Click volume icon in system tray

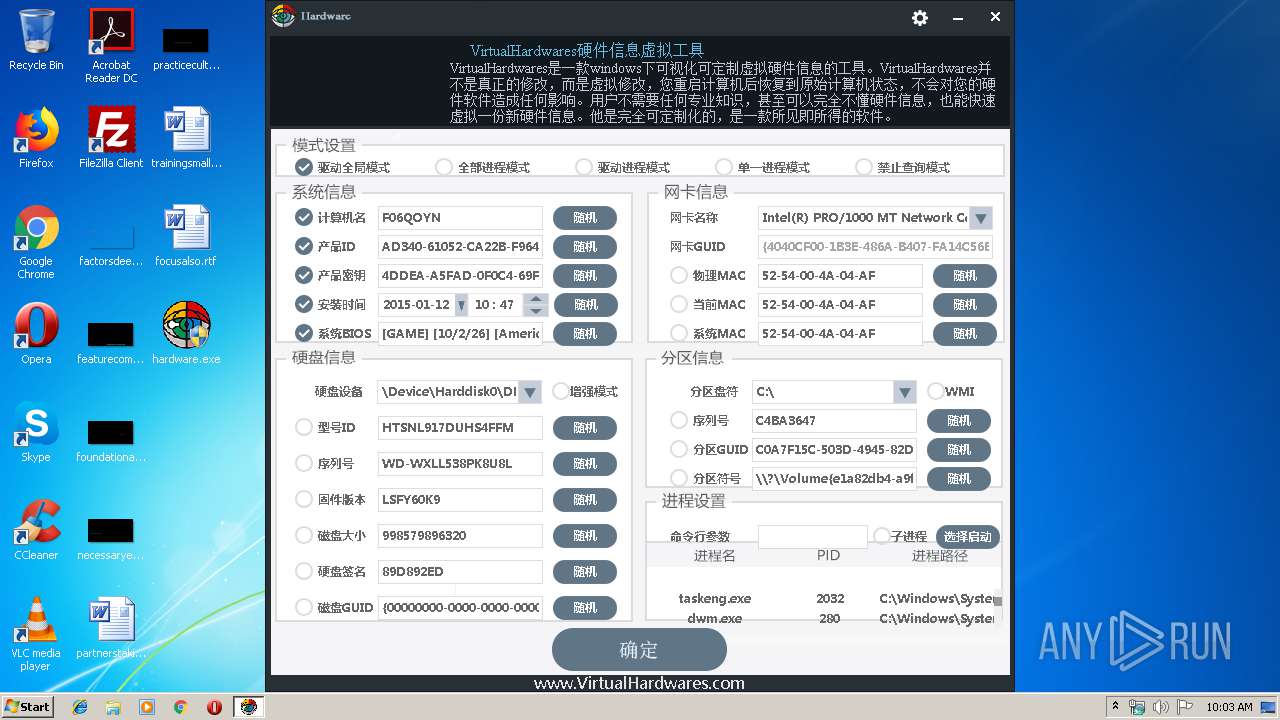pos(1160,707)
